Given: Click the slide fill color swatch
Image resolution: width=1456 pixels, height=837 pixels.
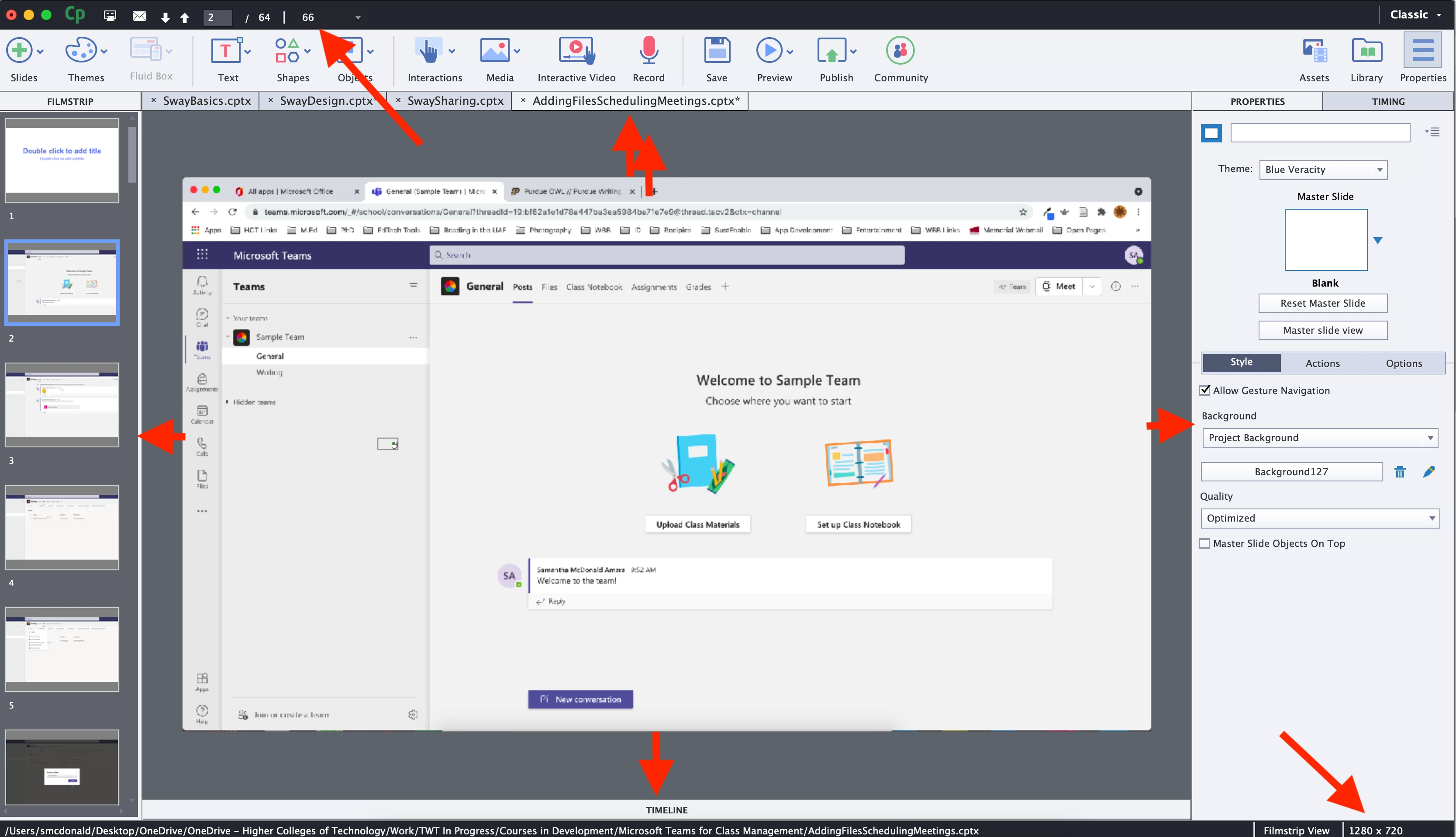Looking at the screenshot, I should (1211, 133).
